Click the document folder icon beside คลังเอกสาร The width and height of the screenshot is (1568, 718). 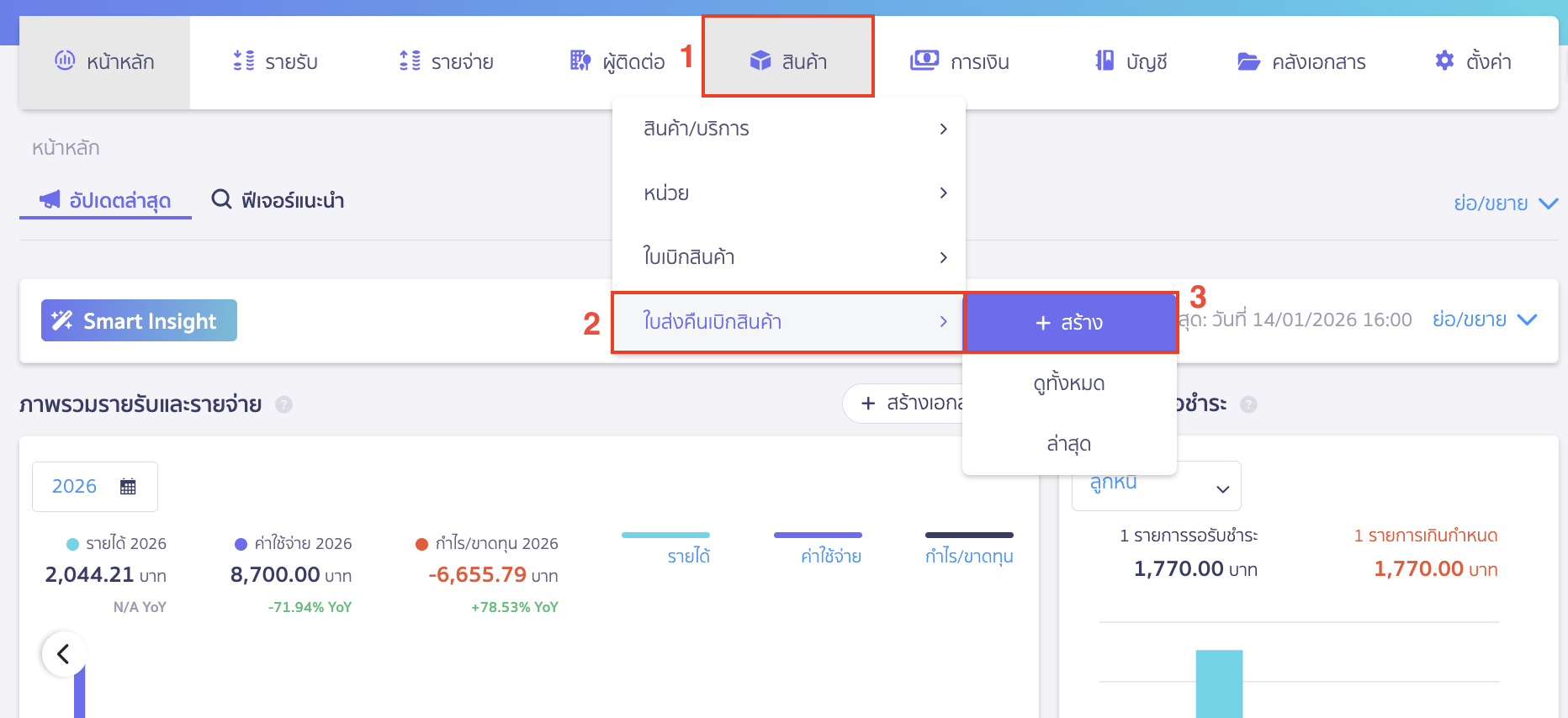click(1248, 61)
